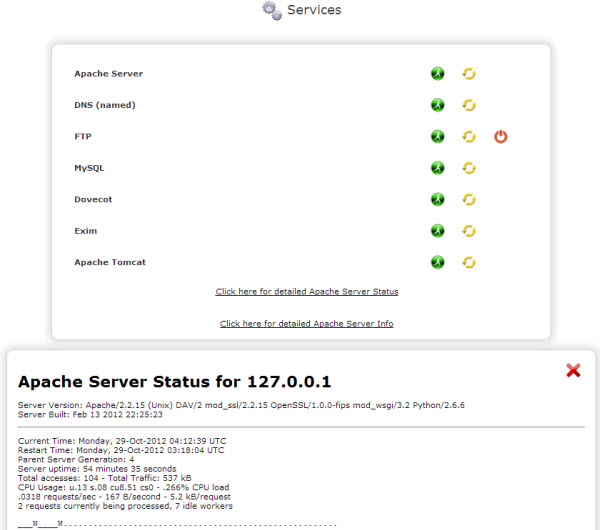Click the green running status icon for FTP
600x530 pixels.
(x=437, y=136)
